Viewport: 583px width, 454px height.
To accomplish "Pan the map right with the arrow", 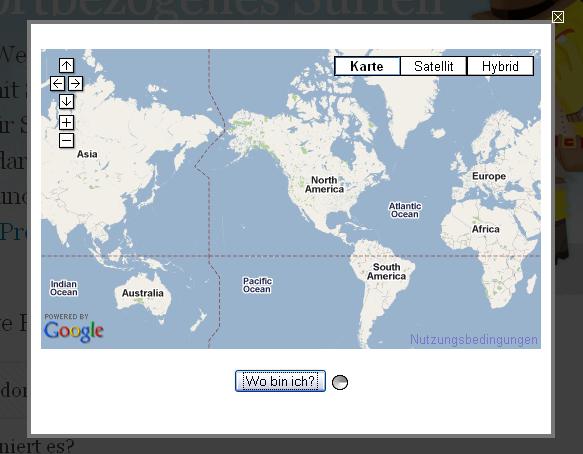I will 75,84.
